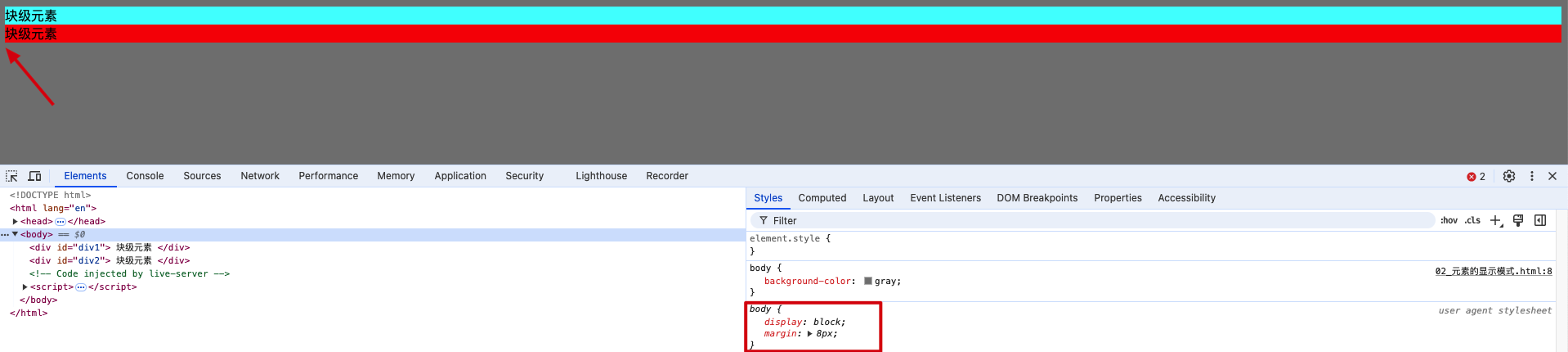Click the cyan 块级元素 block
Image resolution: width=1568 pixels, height=352 pixels.
[783, 16]
